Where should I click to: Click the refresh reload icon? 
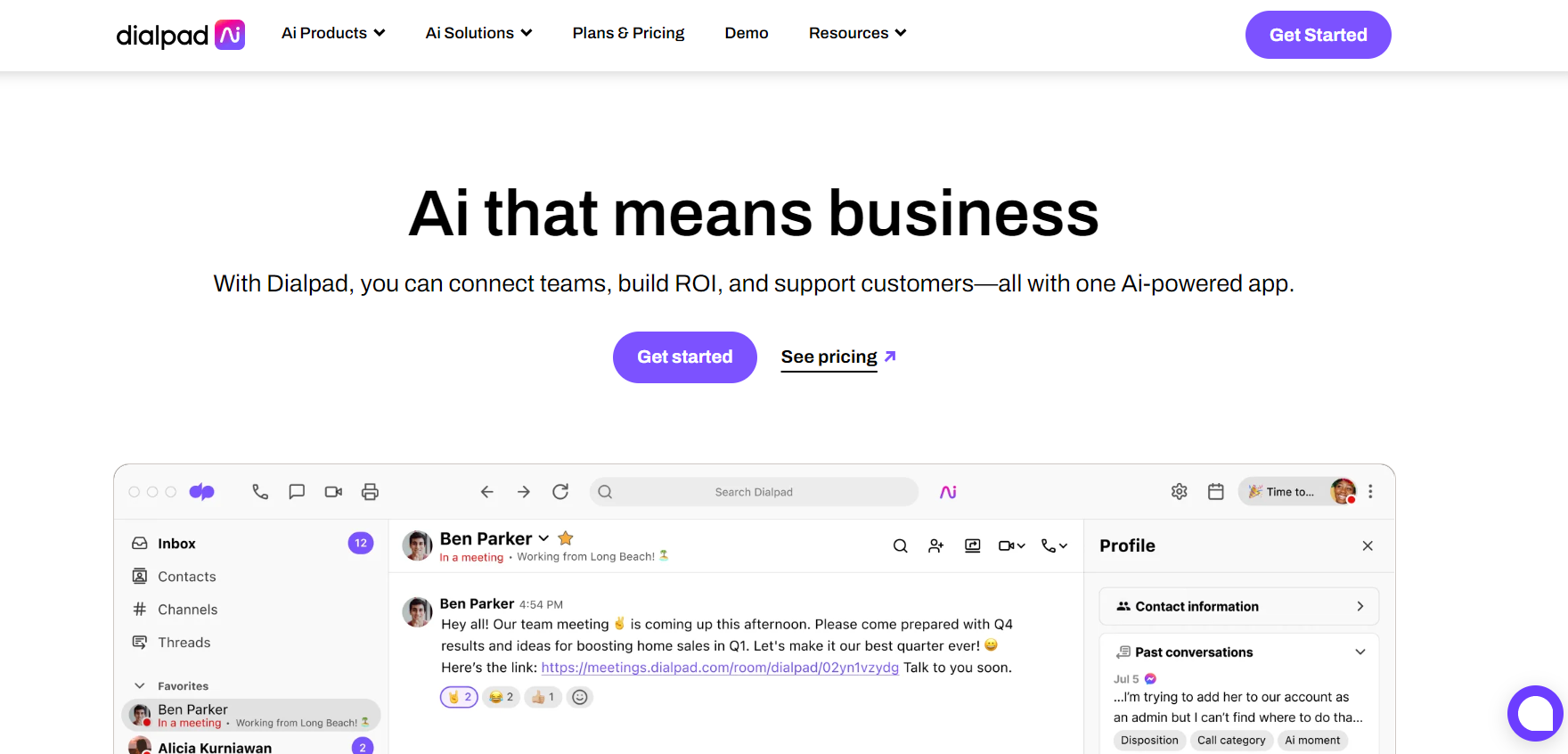[x=560, y=492]
